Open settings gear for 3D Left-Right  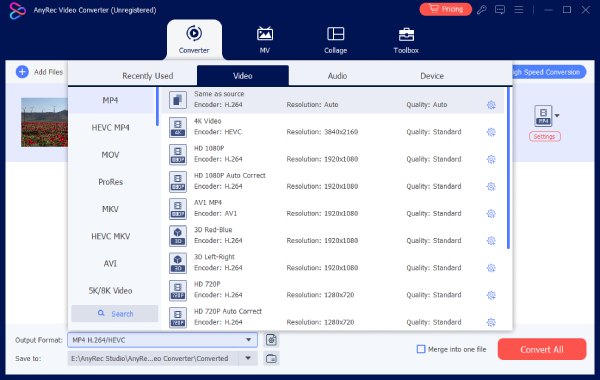[491, 268]
